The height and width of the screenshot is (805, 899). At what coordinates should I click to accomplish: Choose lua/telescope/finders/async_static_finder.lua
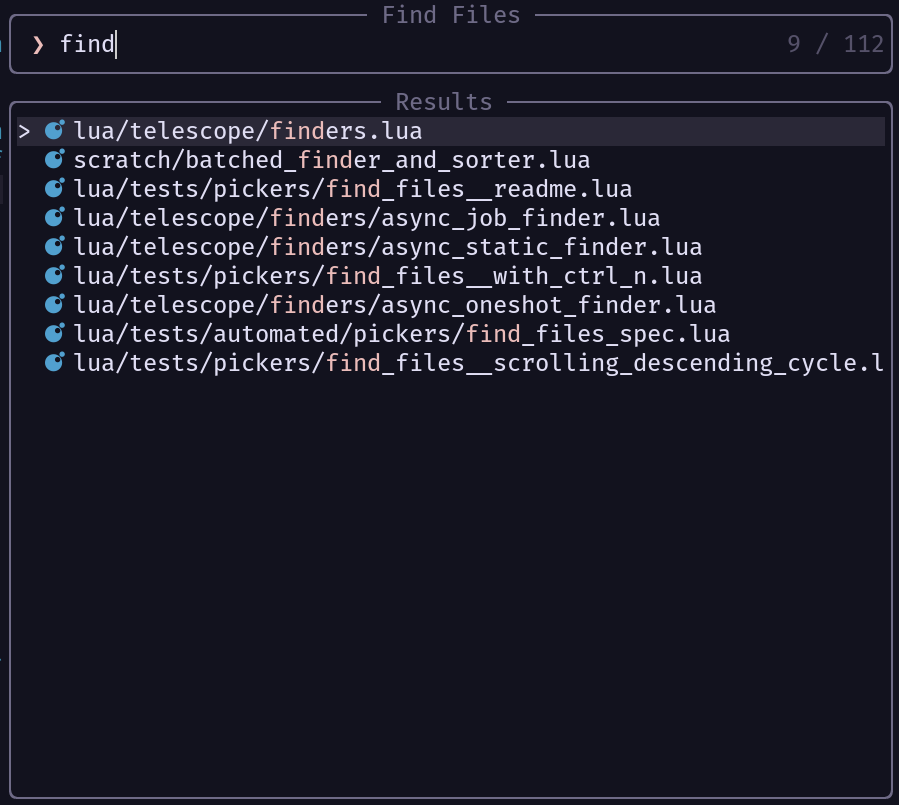[451, 247]
